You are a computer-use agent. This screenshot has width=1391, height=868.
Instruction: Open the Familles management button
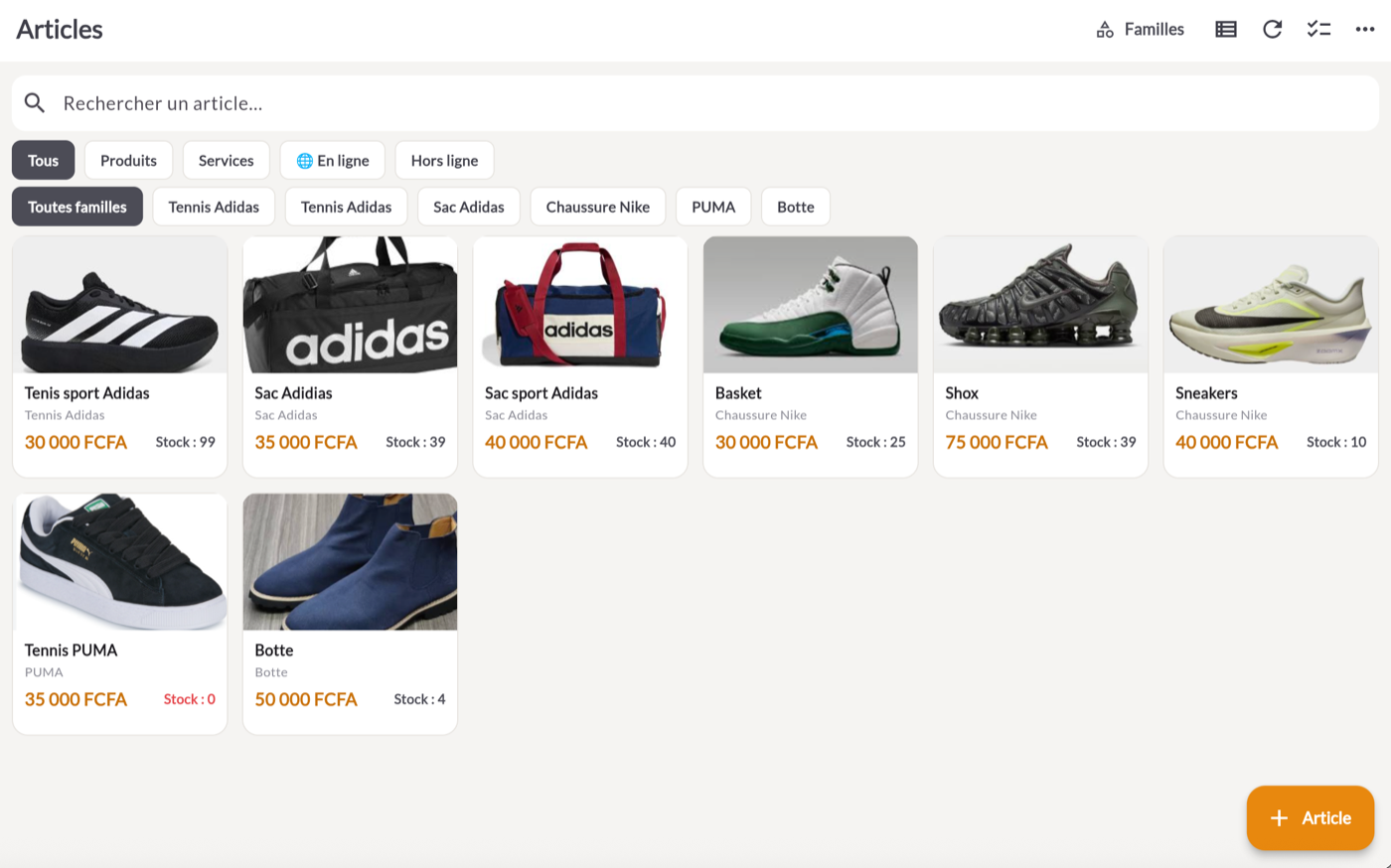click(x=1140, y=30)
